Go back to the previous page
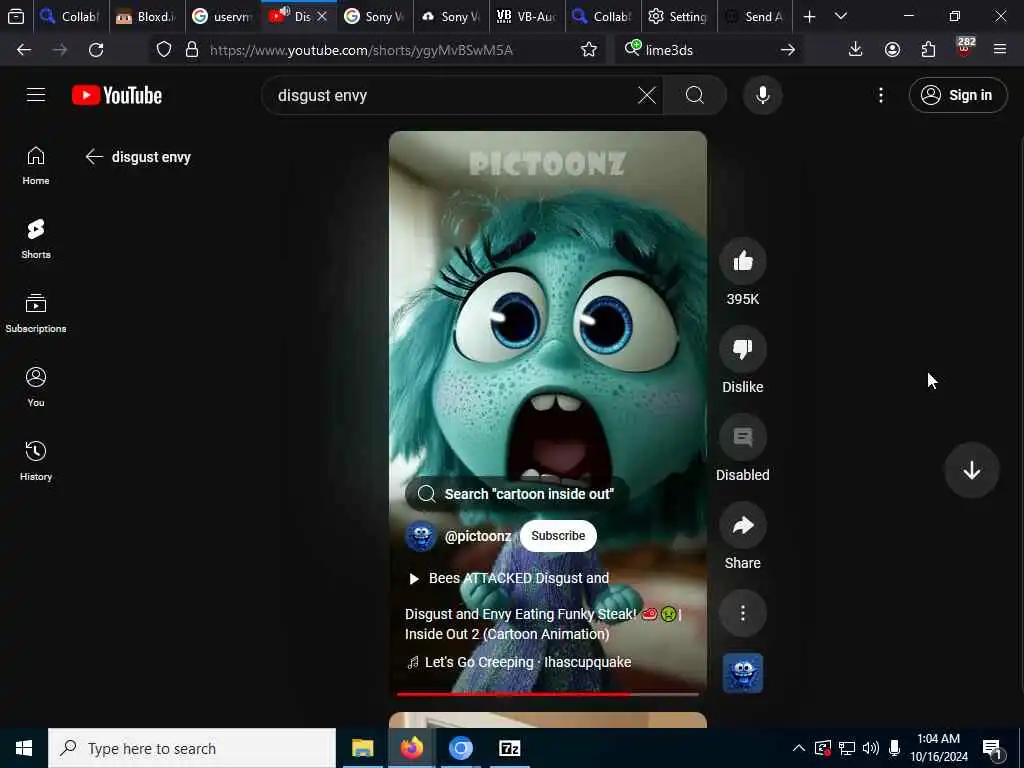Viewport: 1024px width, 768px height. point(24,50)
